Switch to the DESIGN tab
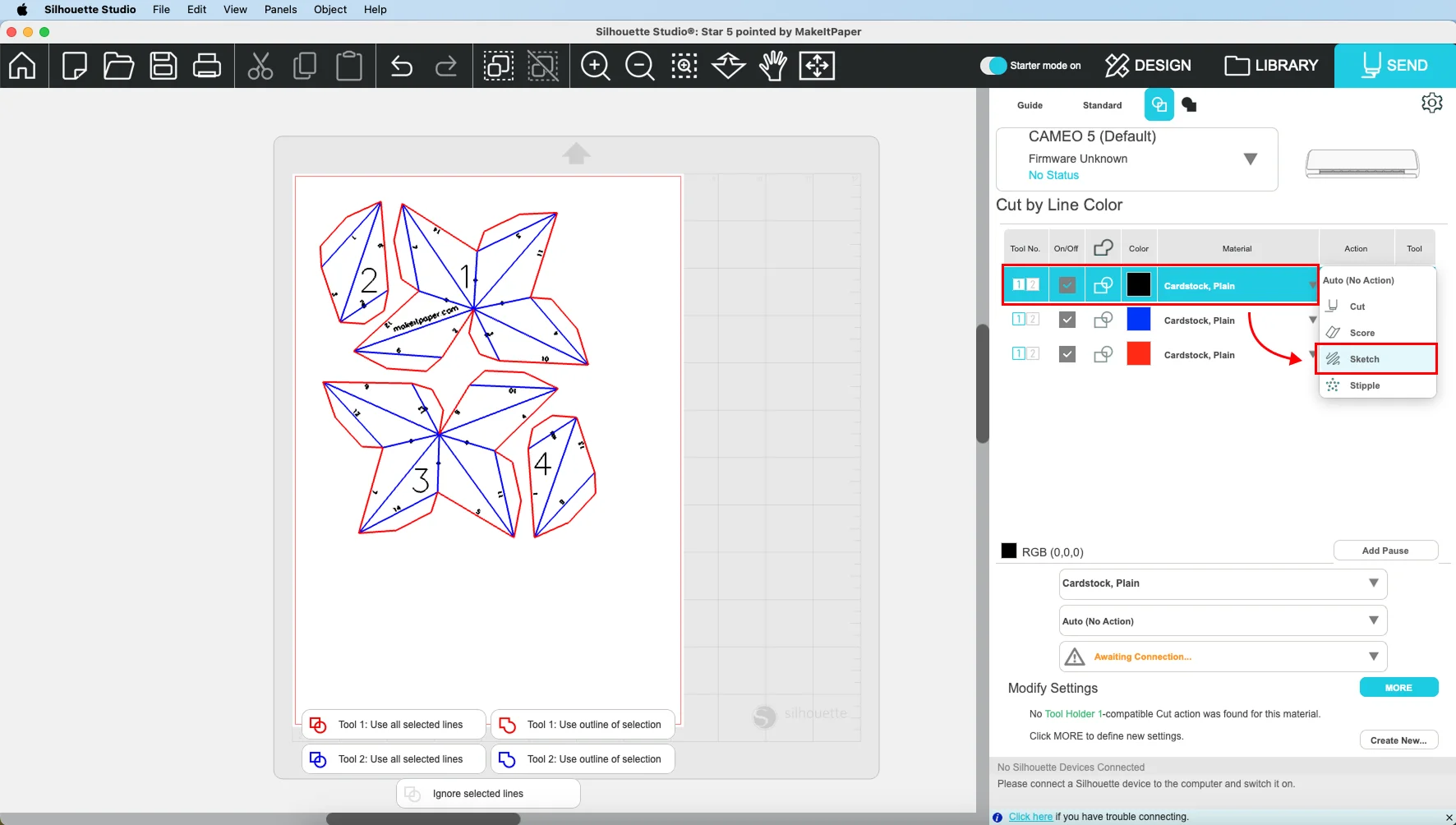1456x825 pixels. point(1148,65)
